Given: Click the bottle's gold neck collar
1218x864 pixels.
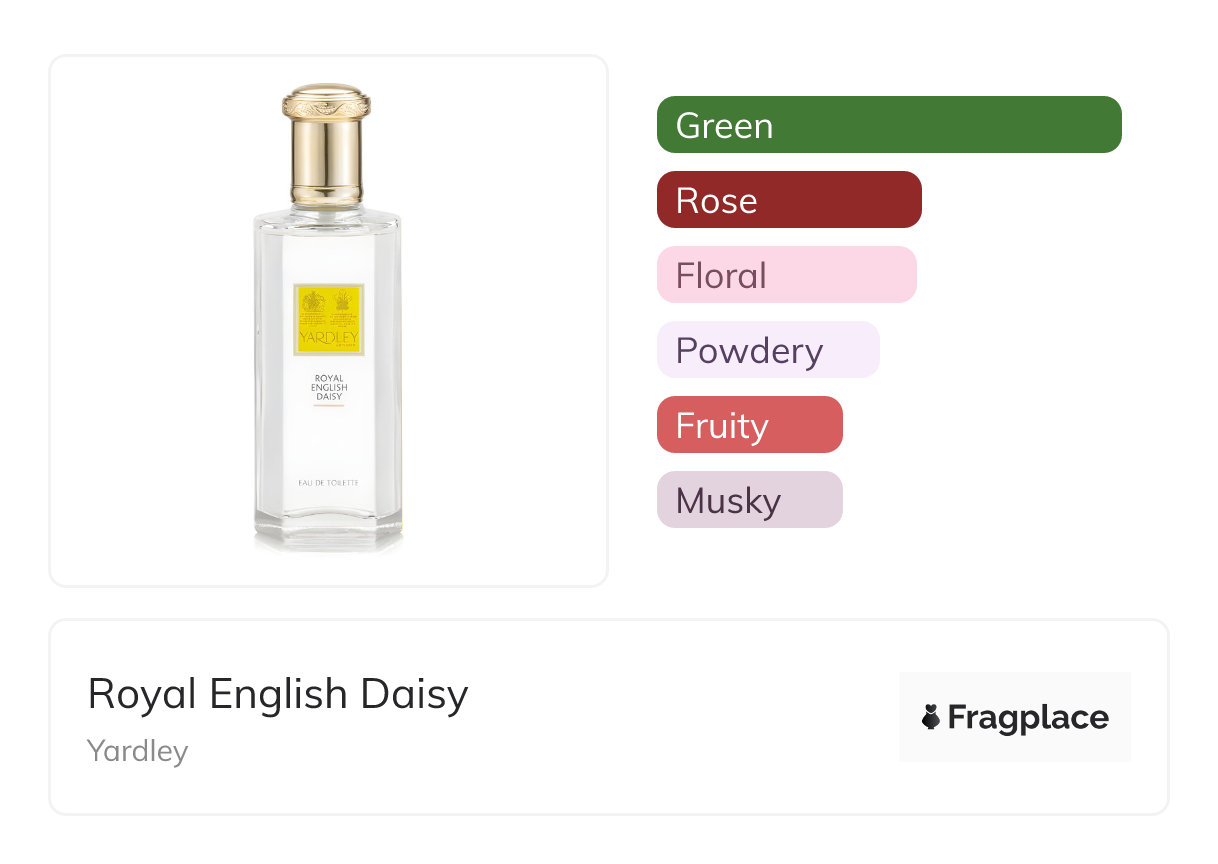Looking at the screenshot, I should [x=326, y=190].
